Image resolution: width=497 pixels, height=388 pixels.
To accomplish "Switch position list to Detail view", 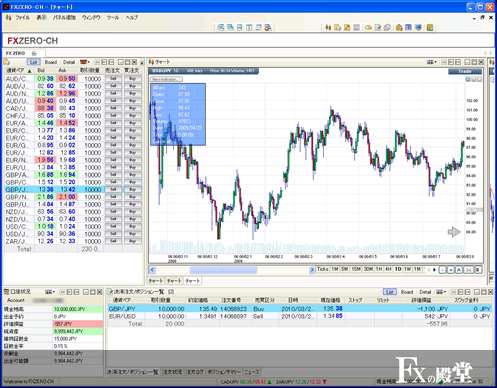I will 425,292.
